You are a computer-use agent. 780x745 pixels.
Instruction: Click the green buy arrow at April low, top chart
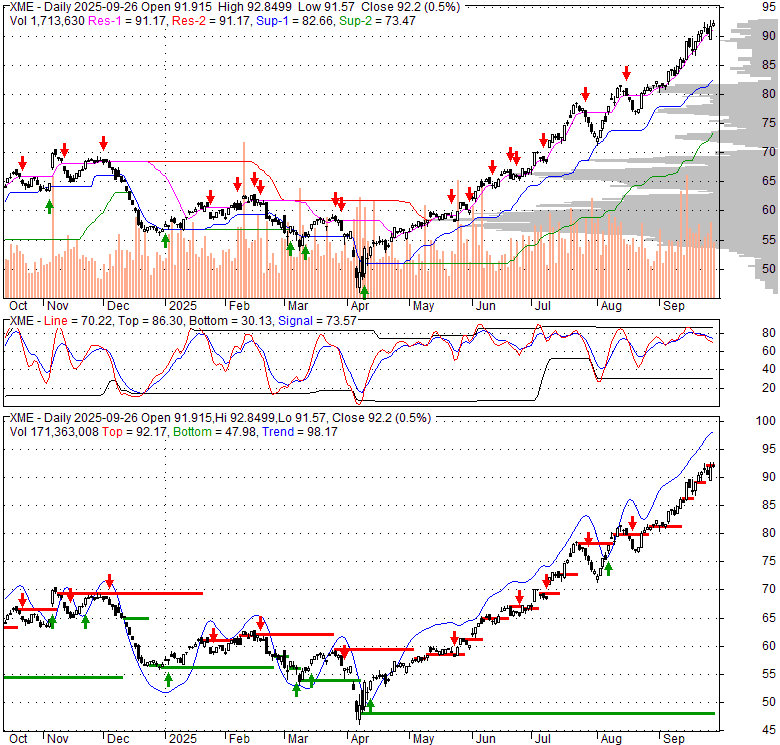coord(365,292)
